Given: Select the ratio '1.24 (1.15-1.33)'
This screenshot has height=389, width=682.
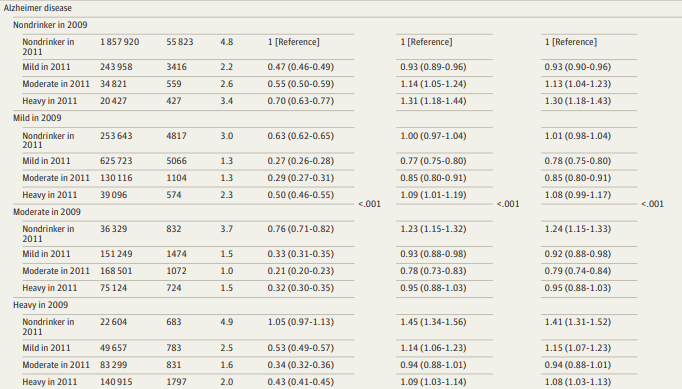Looking at the screenshot, I should (578, 229).
